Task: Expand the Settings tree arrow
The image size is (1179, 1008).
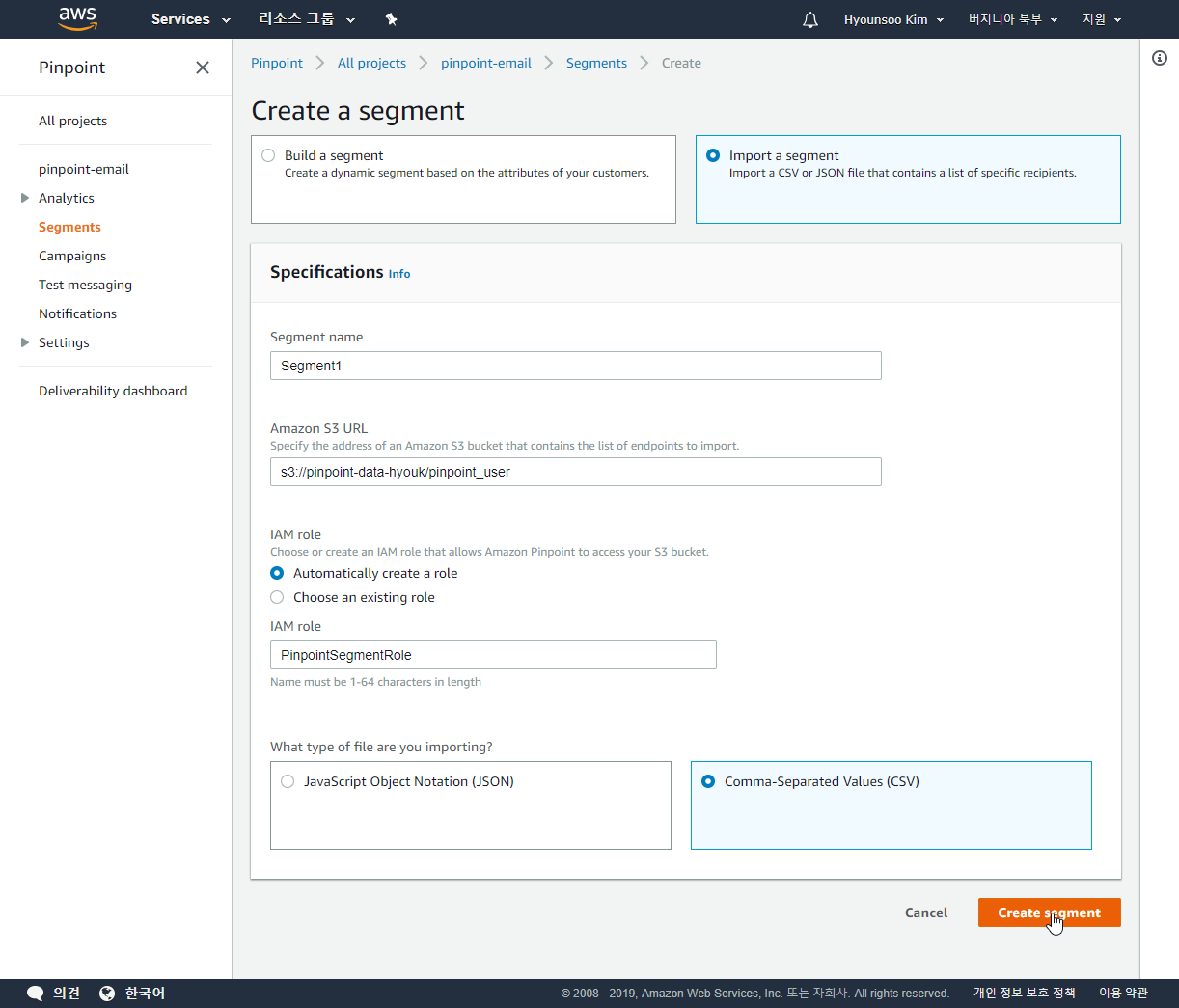Action: pos(25,342)
